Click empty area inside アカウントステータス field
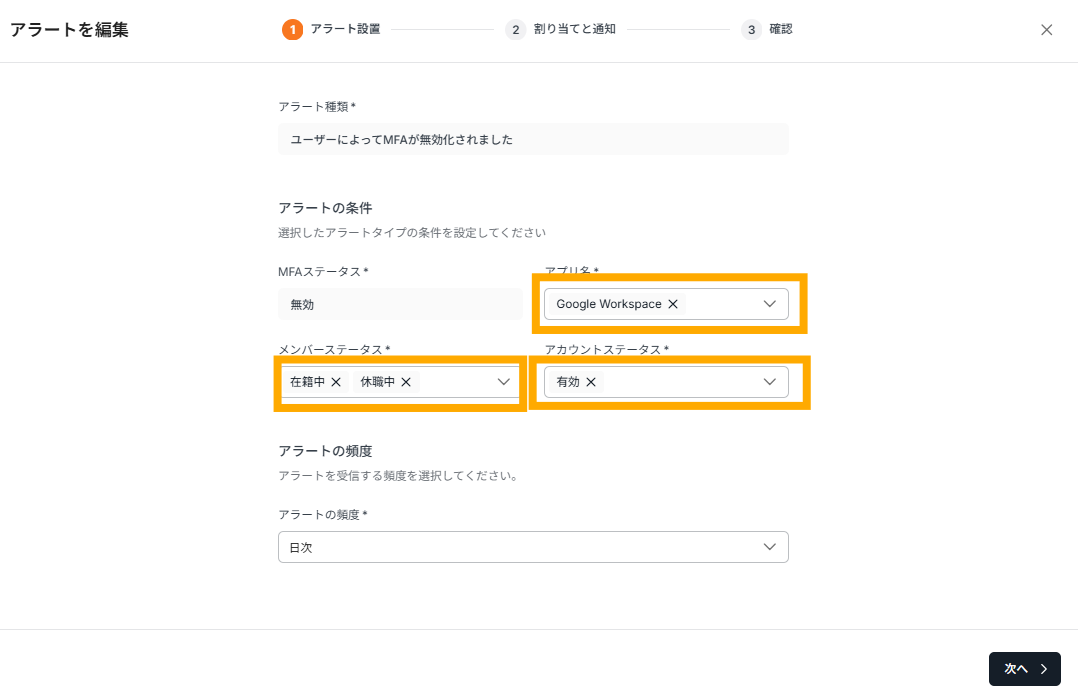 point(680,382)
